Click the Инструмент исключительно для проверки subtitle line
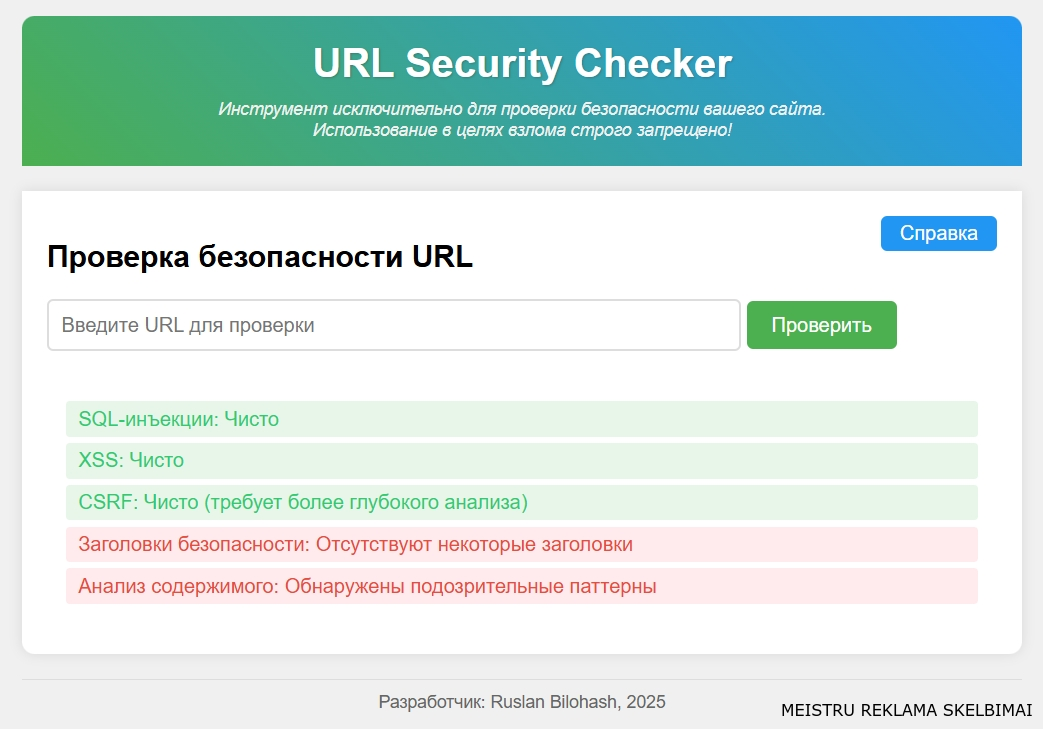The height and width of the screenshot is (729, 1043). point(522,109)
